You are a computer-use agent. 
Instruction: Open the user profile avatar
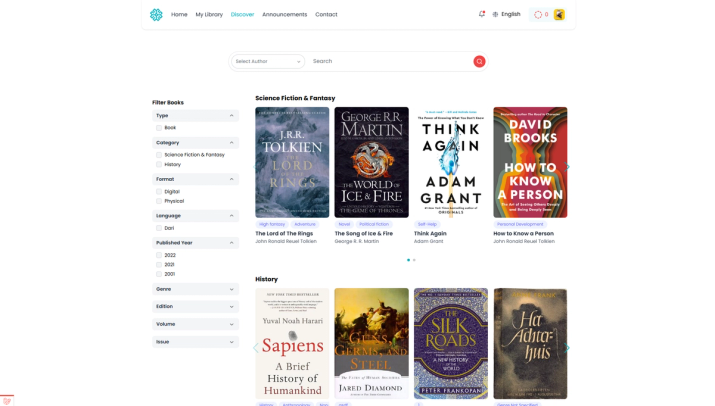[x=559, y=15]
